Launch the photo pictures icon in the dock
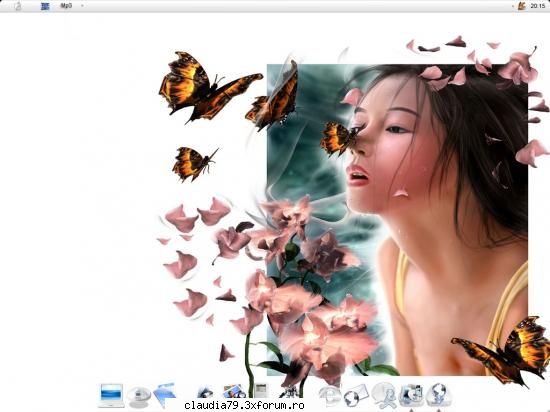 tap(234, 392)
